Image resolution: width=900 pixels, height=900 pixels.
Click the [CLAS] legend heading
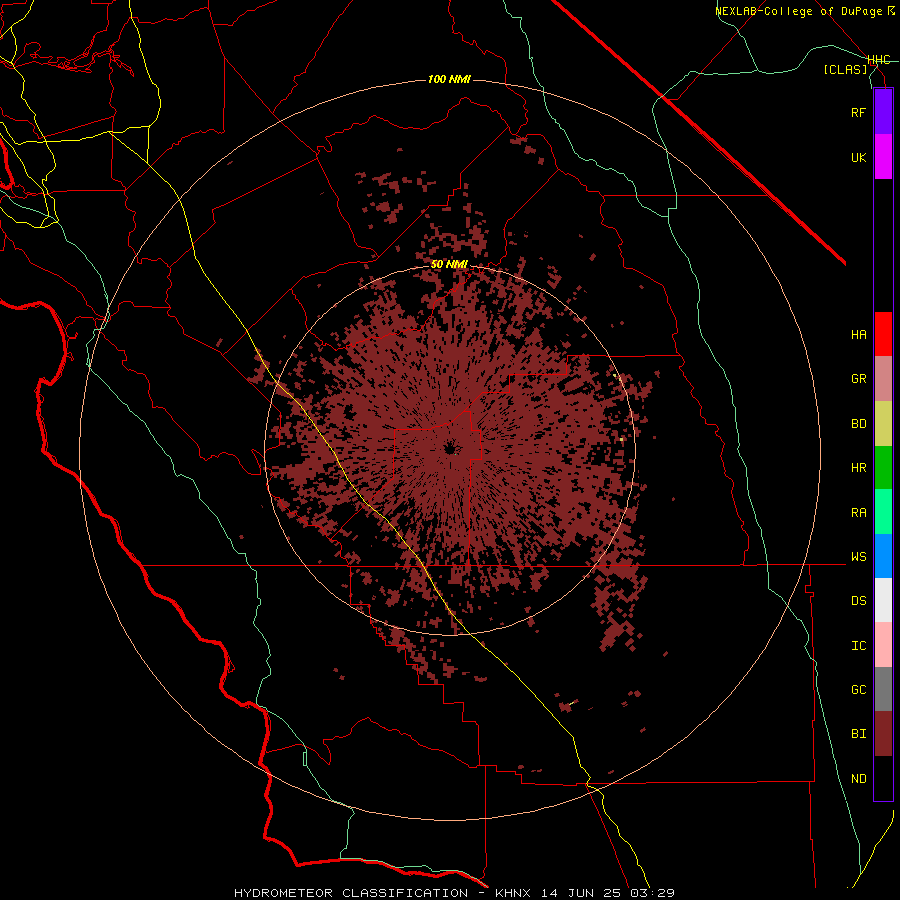coord(845,69)
